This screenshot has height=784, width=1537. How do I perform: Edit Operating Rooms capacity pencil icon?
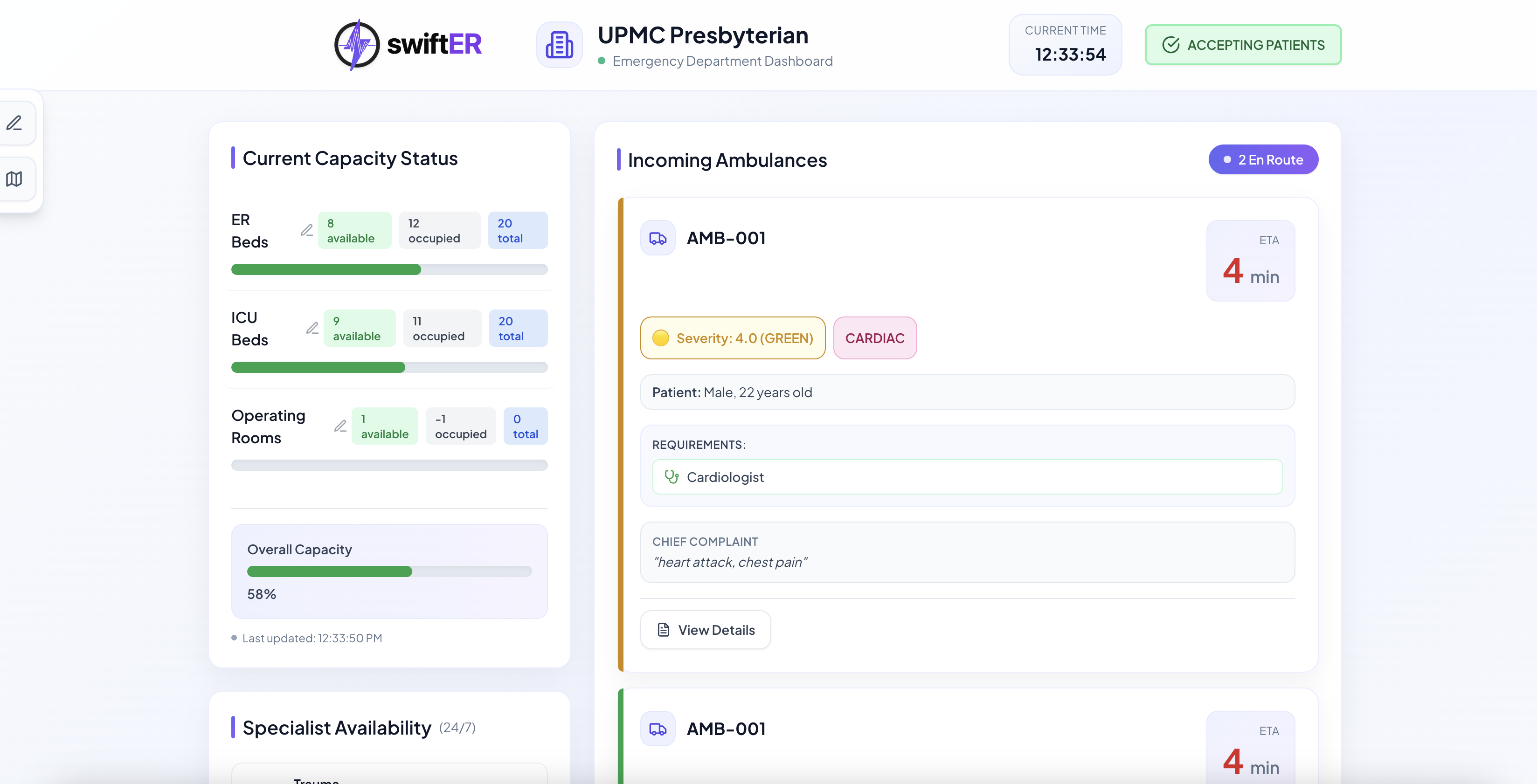click(340, 426)
